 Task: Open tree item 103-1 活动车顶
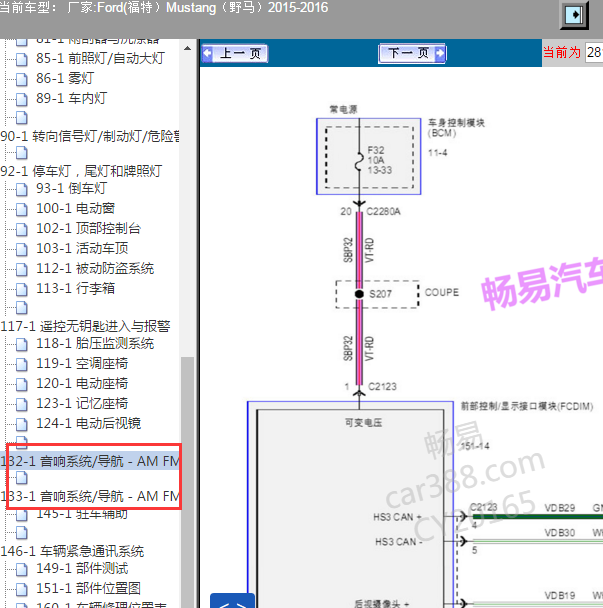82,248
